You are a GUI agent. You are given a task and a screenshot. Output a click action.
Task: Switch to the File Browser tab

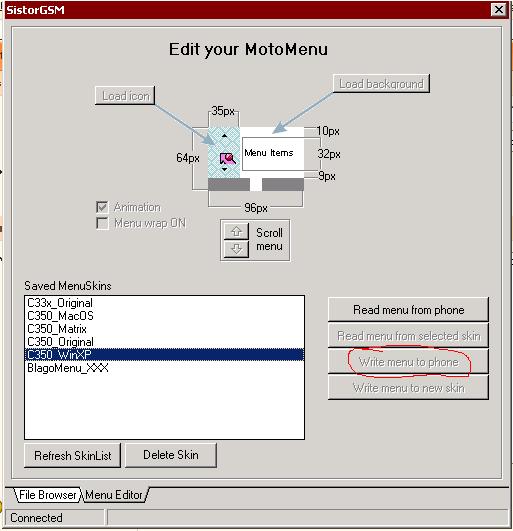pyautogui.click(x=47, y=495)
